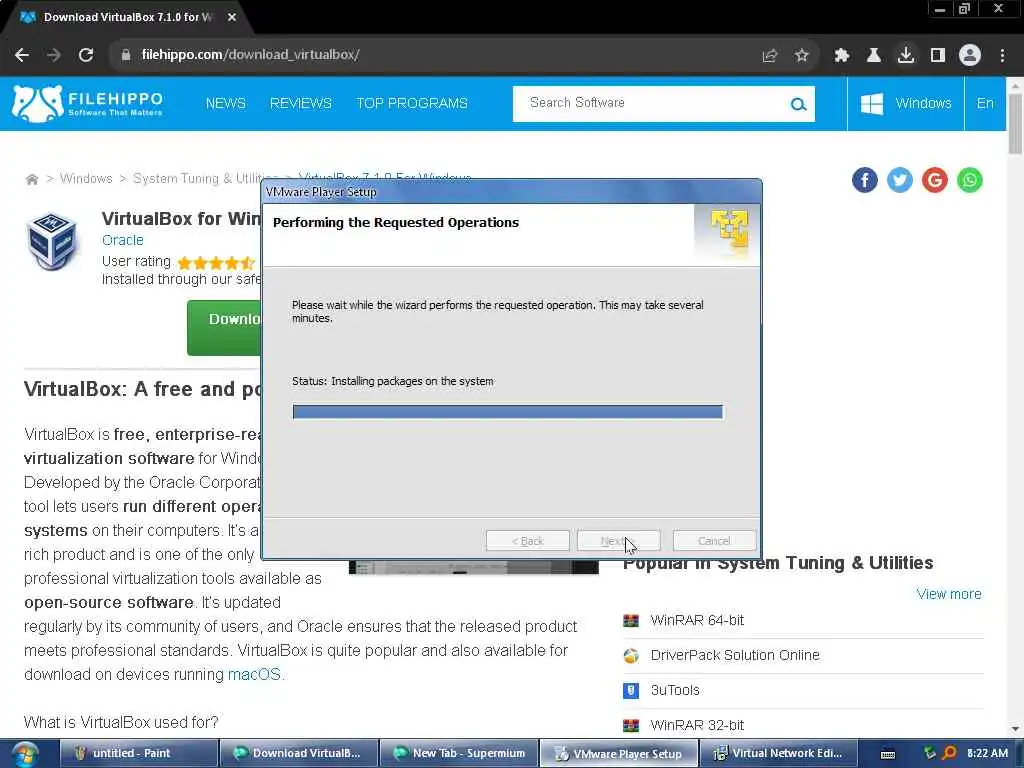
Task: Click the macOS link in description
Action: (x=254, y=675)
